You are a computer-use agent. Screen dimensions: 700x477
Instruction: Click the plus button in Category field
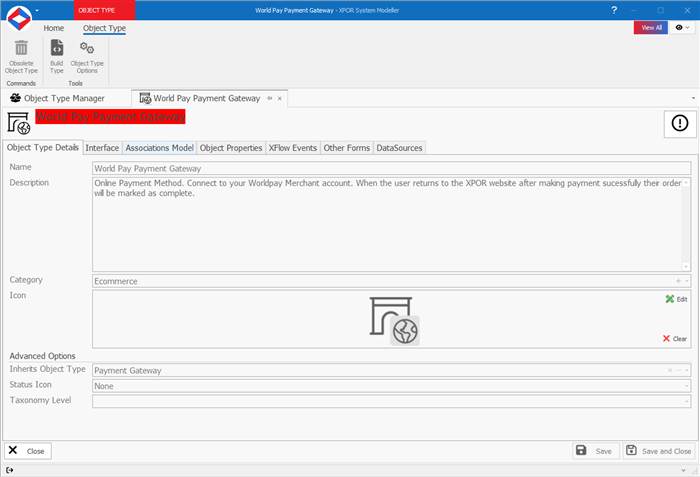point(678,281)
